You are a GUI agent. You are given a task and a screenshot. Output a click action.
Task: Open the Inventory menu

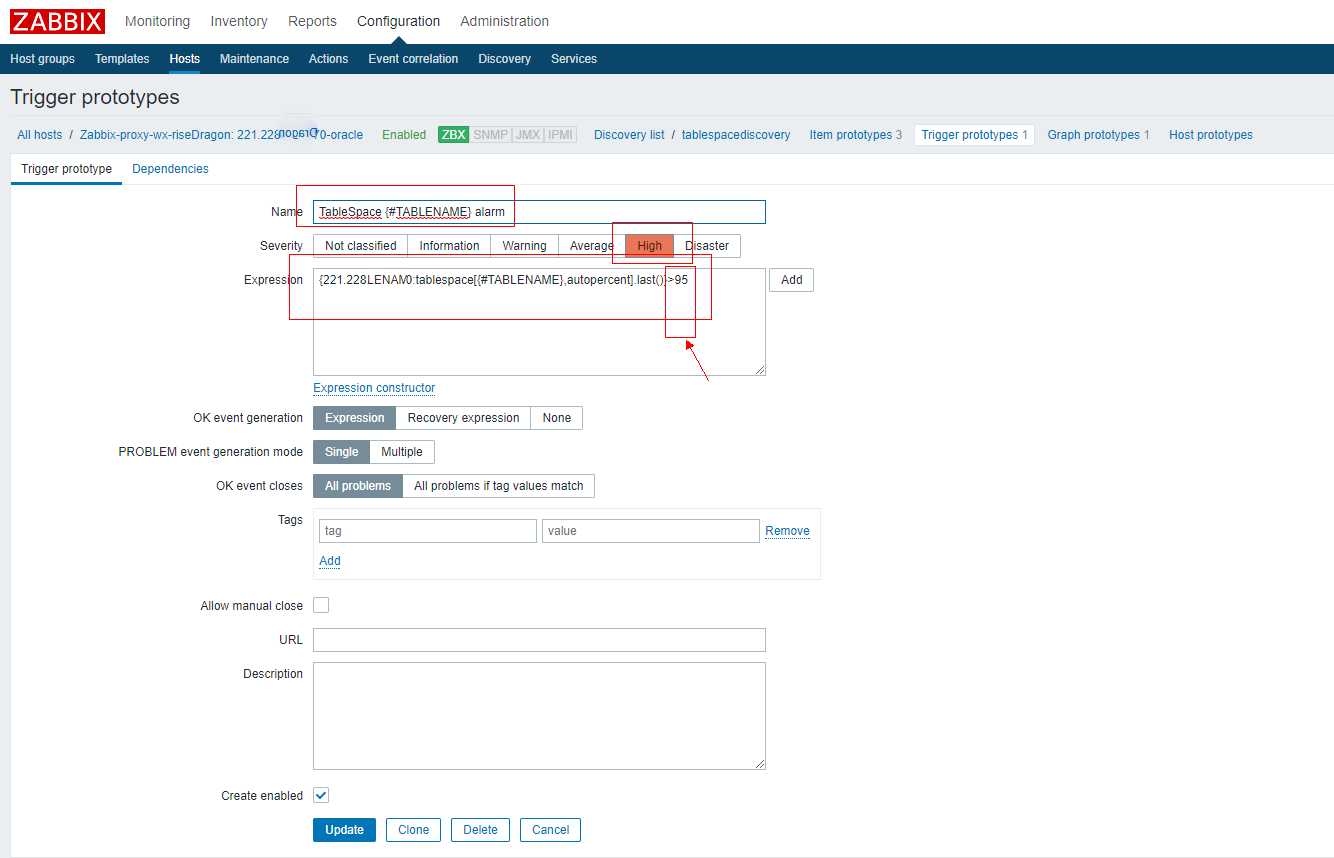click(x=239, y=21)
